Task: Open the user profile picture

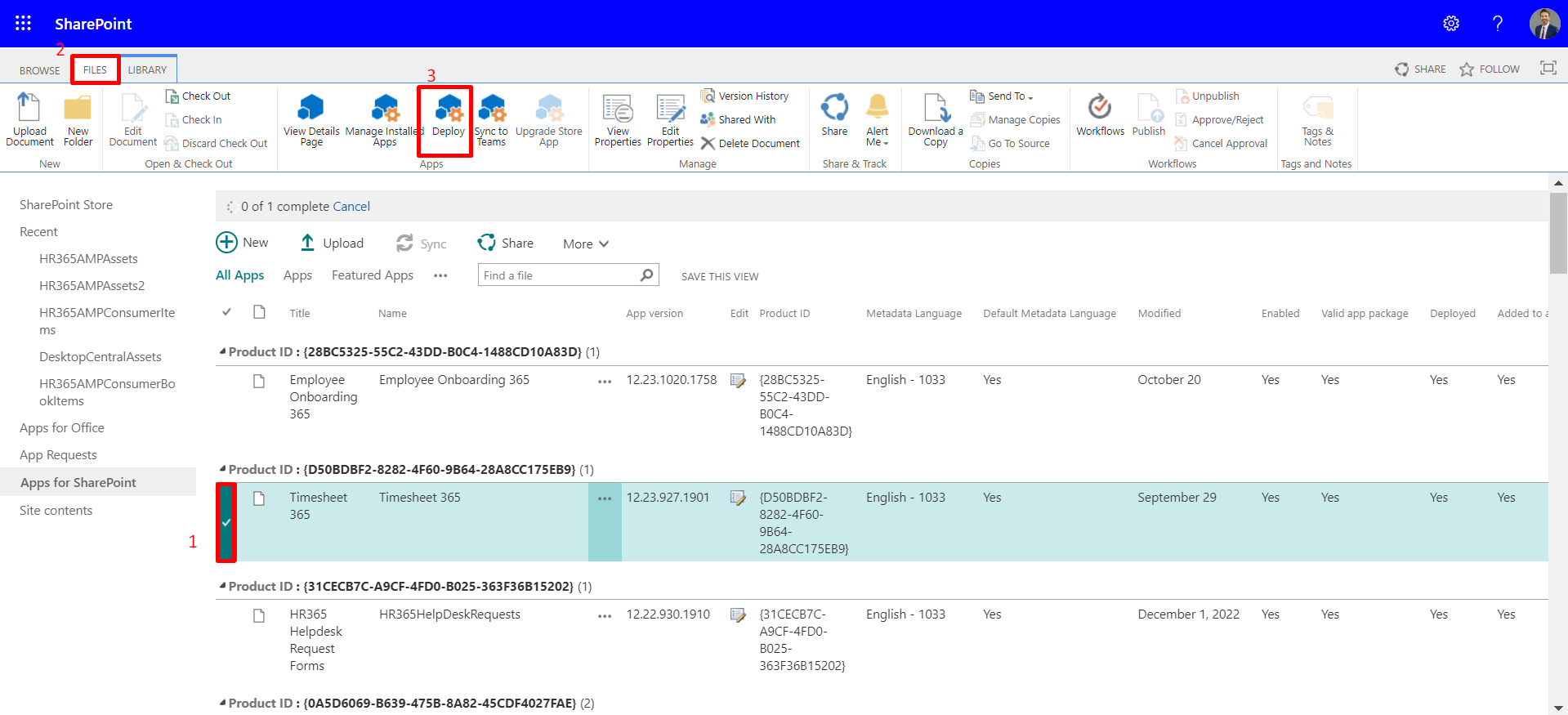Action: (1544, 24)
